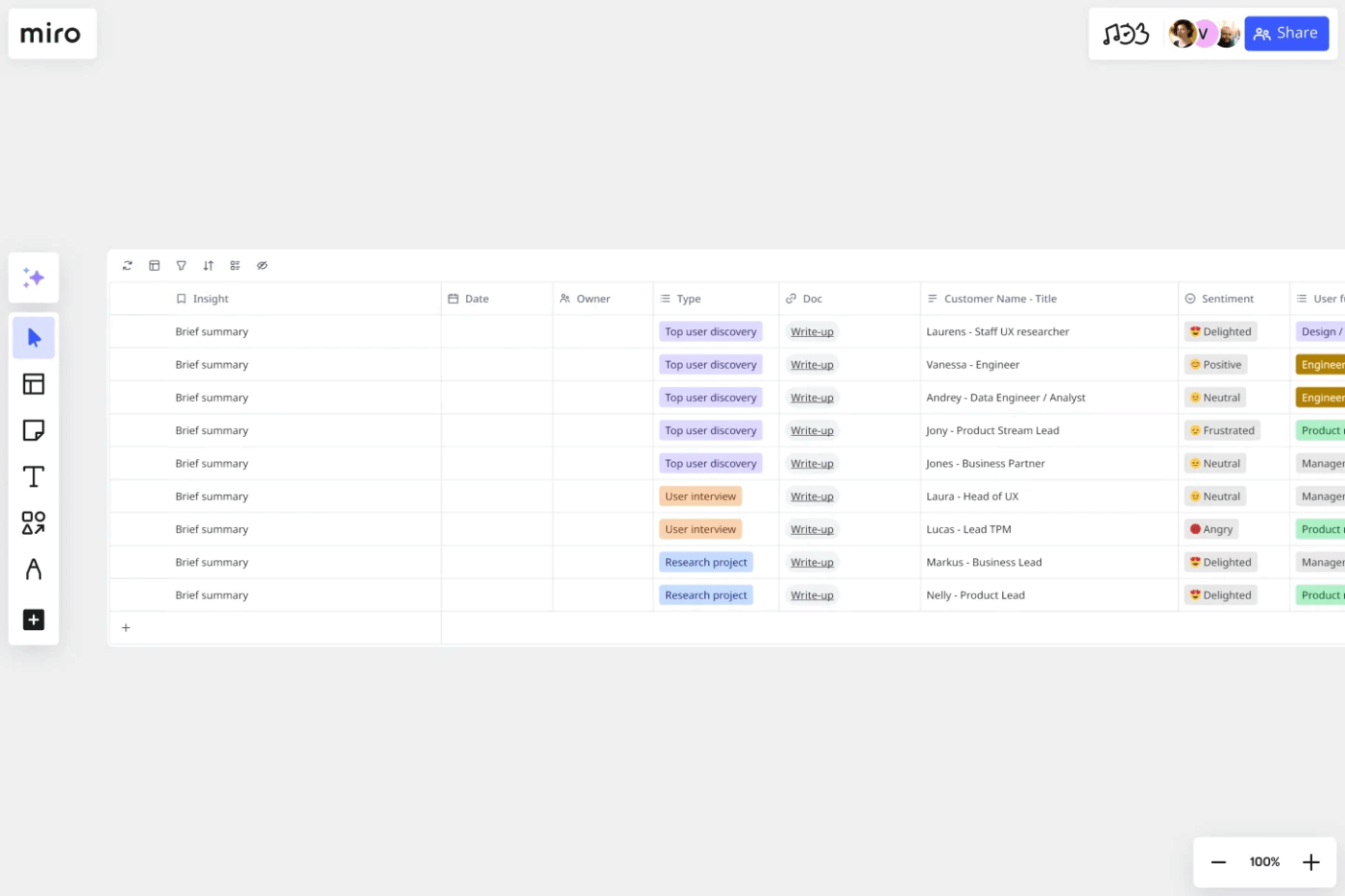Toggle hidden fields with eye-slash icon
The height and width of the screenshot is (896, 1345).
coord(262,265)
